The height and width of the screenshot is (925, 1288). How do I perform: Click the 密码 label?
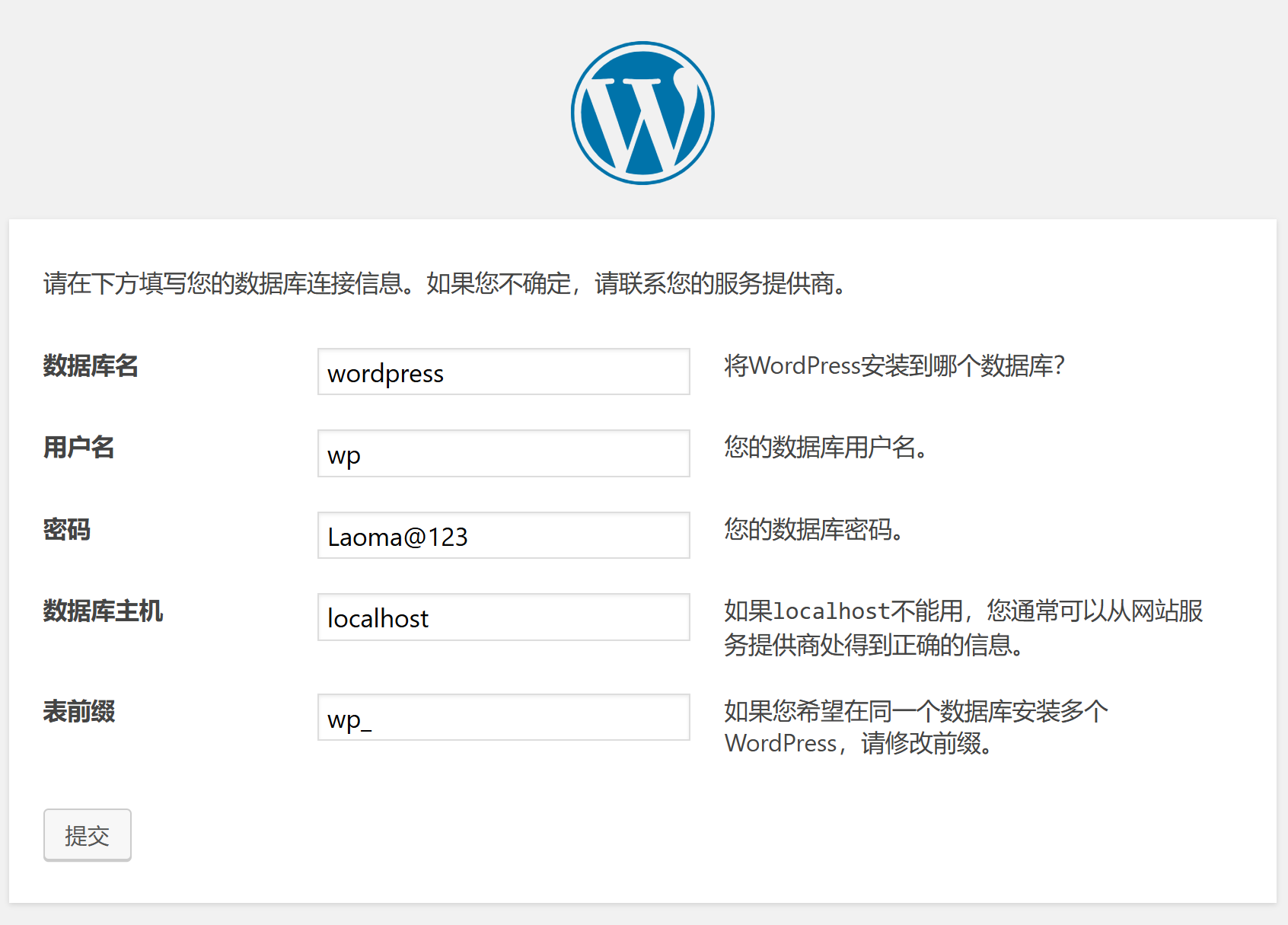(67, 530)
